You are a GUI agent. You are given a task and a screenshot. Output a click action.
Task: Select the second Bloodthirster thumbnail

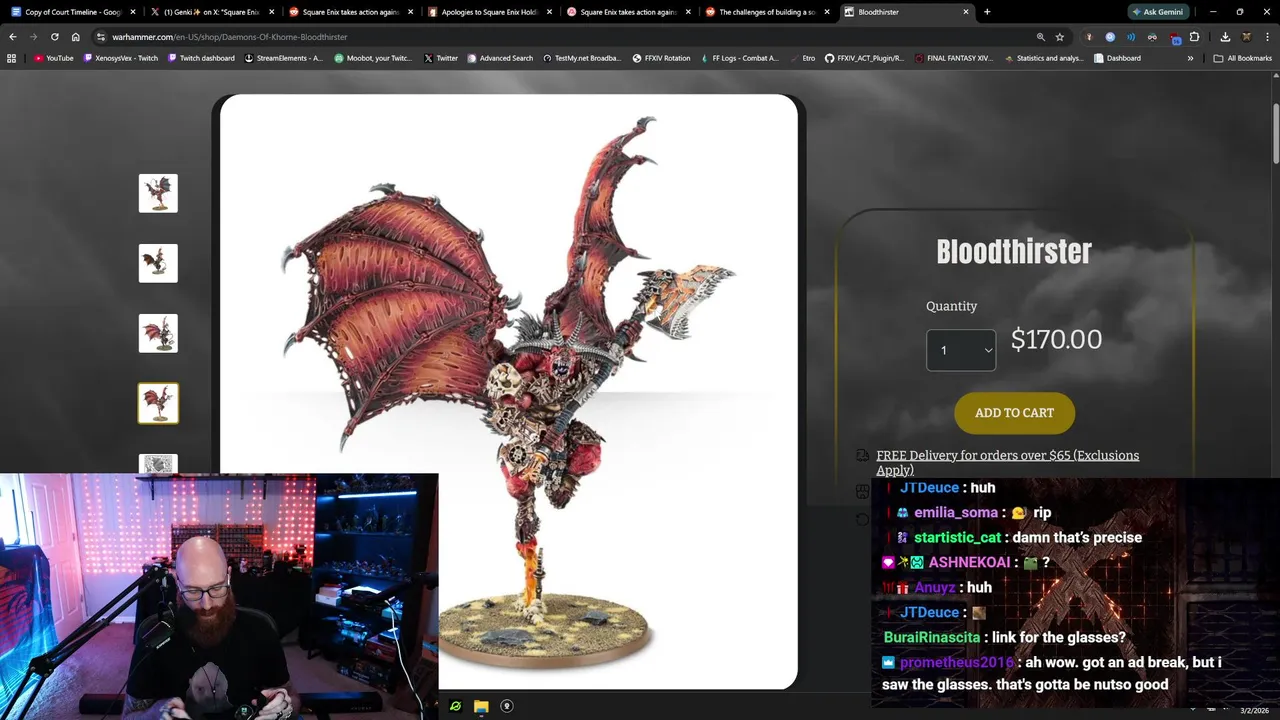point(158,263)
